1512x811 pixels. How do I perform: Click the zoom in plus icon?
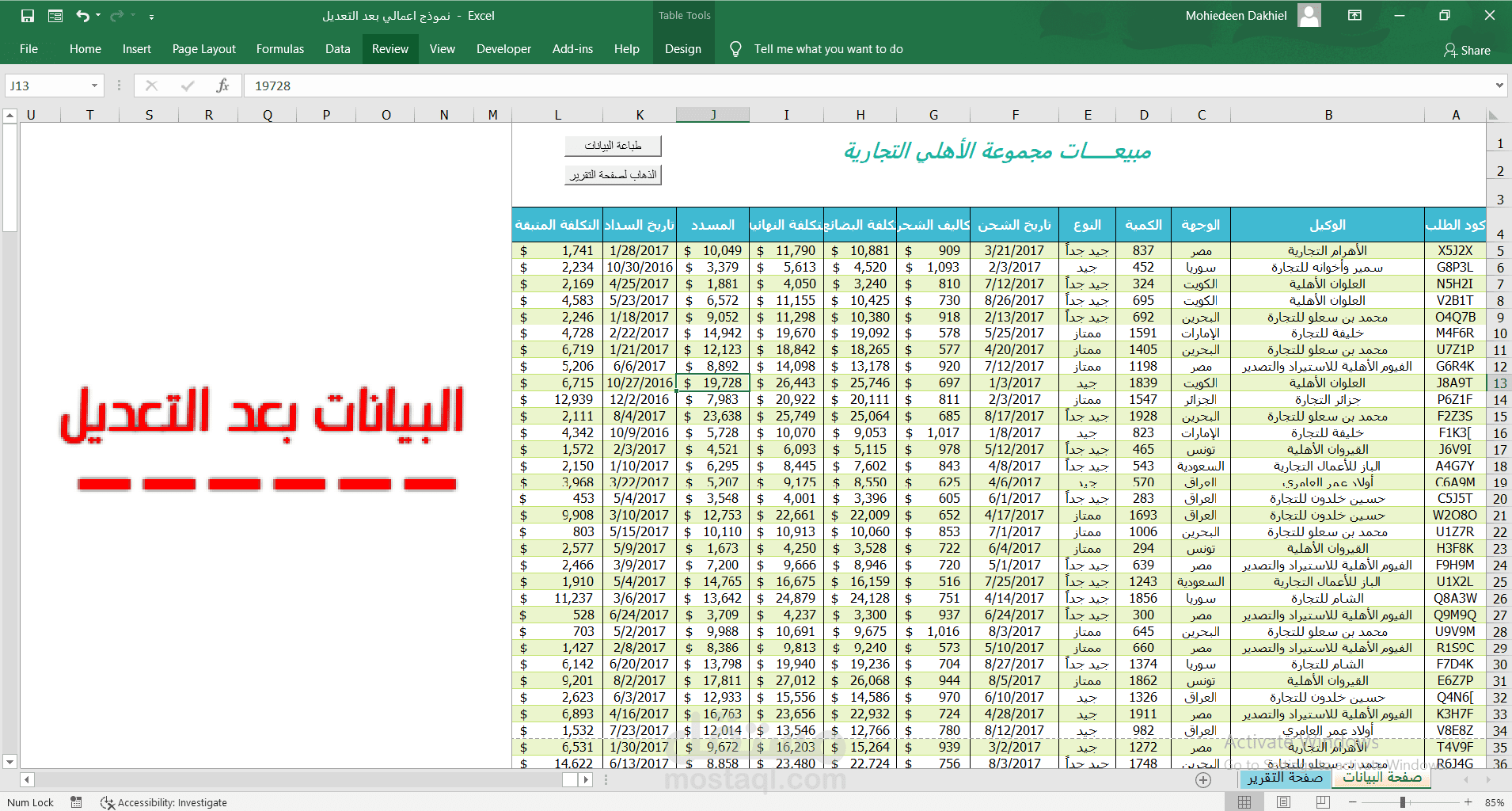[1468, 802]
